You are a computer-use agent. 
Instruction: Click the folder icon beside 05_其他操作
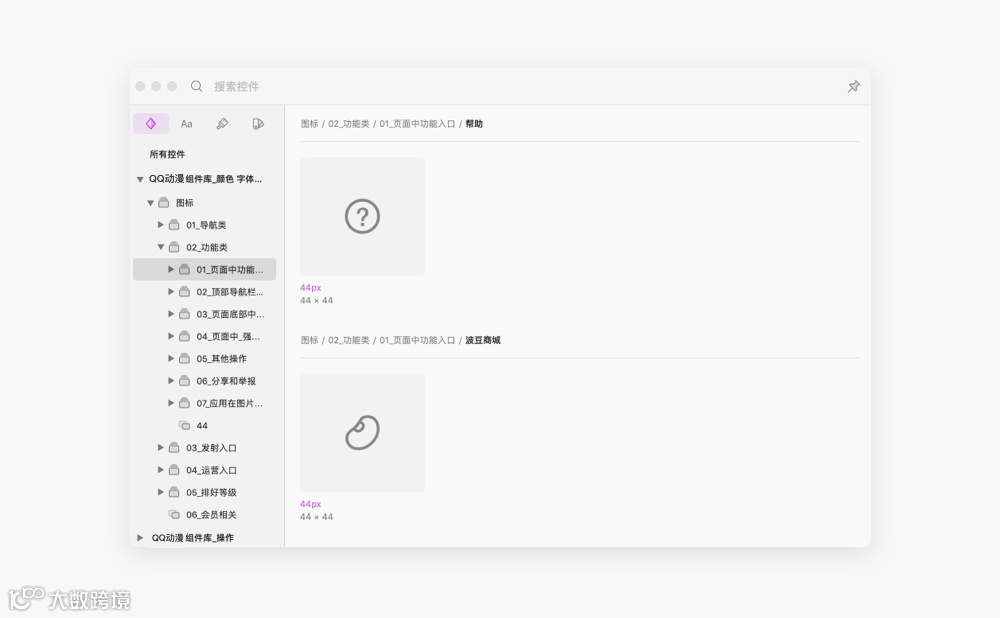tap(184, 358)
